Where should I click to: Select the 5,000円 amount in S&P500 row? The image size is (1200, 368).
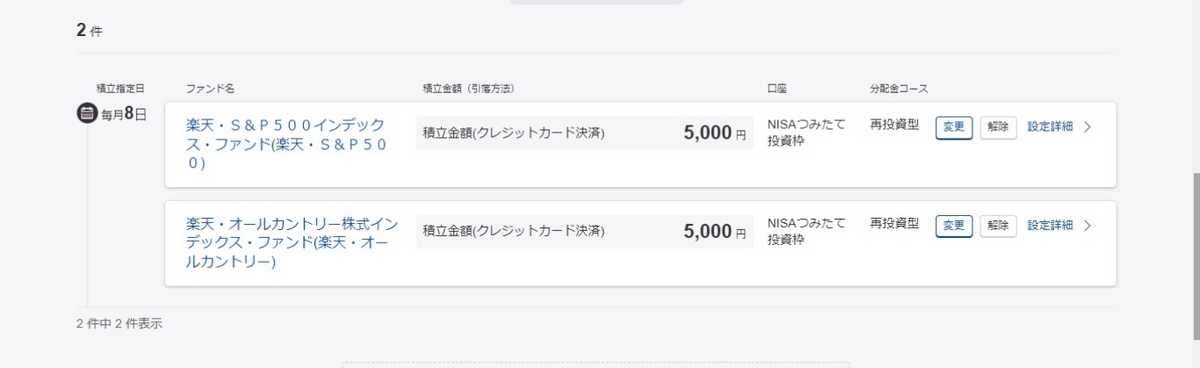[x=715, y=133]
